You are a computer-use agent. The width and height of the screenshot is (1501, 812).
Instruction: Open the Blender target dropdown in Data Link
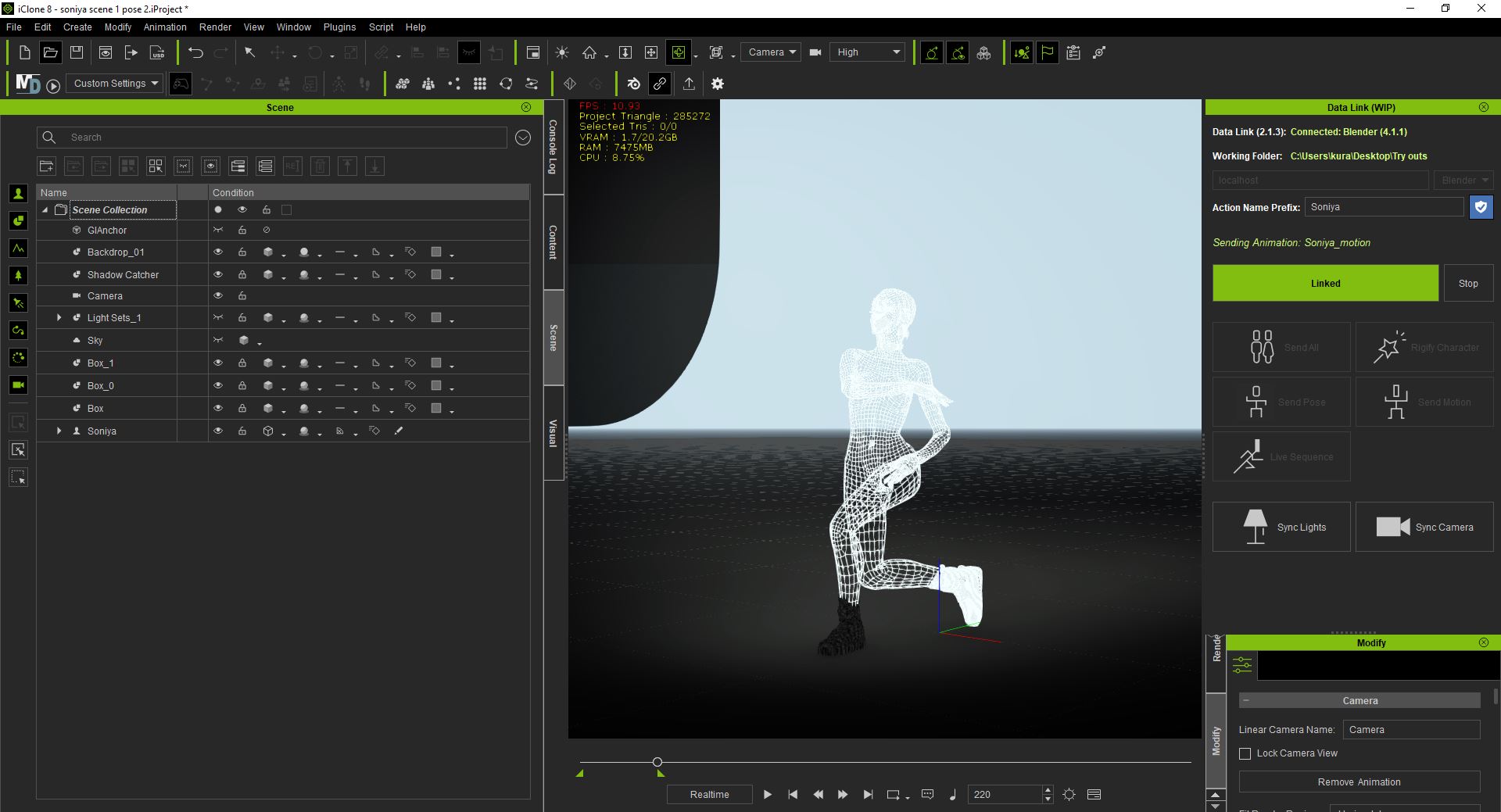point(1463,181)
